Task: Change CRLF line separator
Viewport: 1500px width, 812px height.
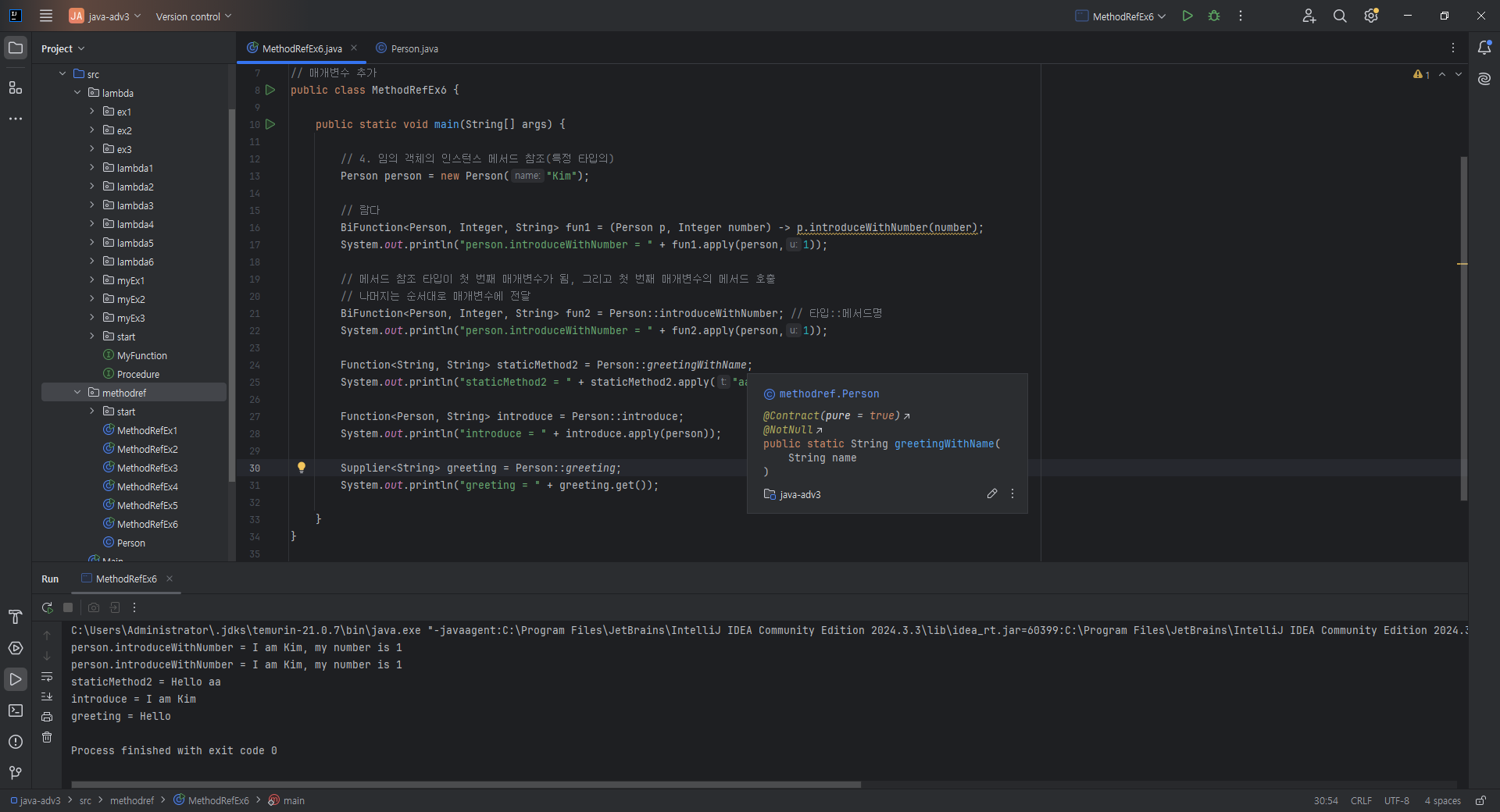Action: (x=1361, y=800)
